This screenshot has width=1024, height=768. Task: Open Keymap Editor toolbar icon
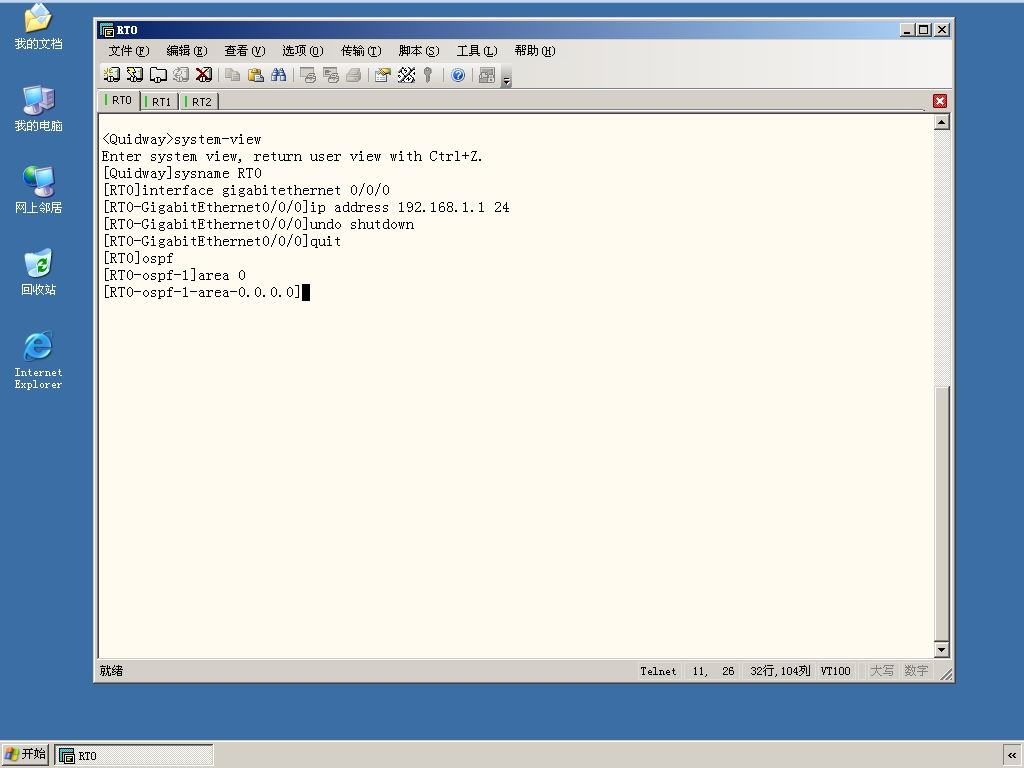point(406,75)
